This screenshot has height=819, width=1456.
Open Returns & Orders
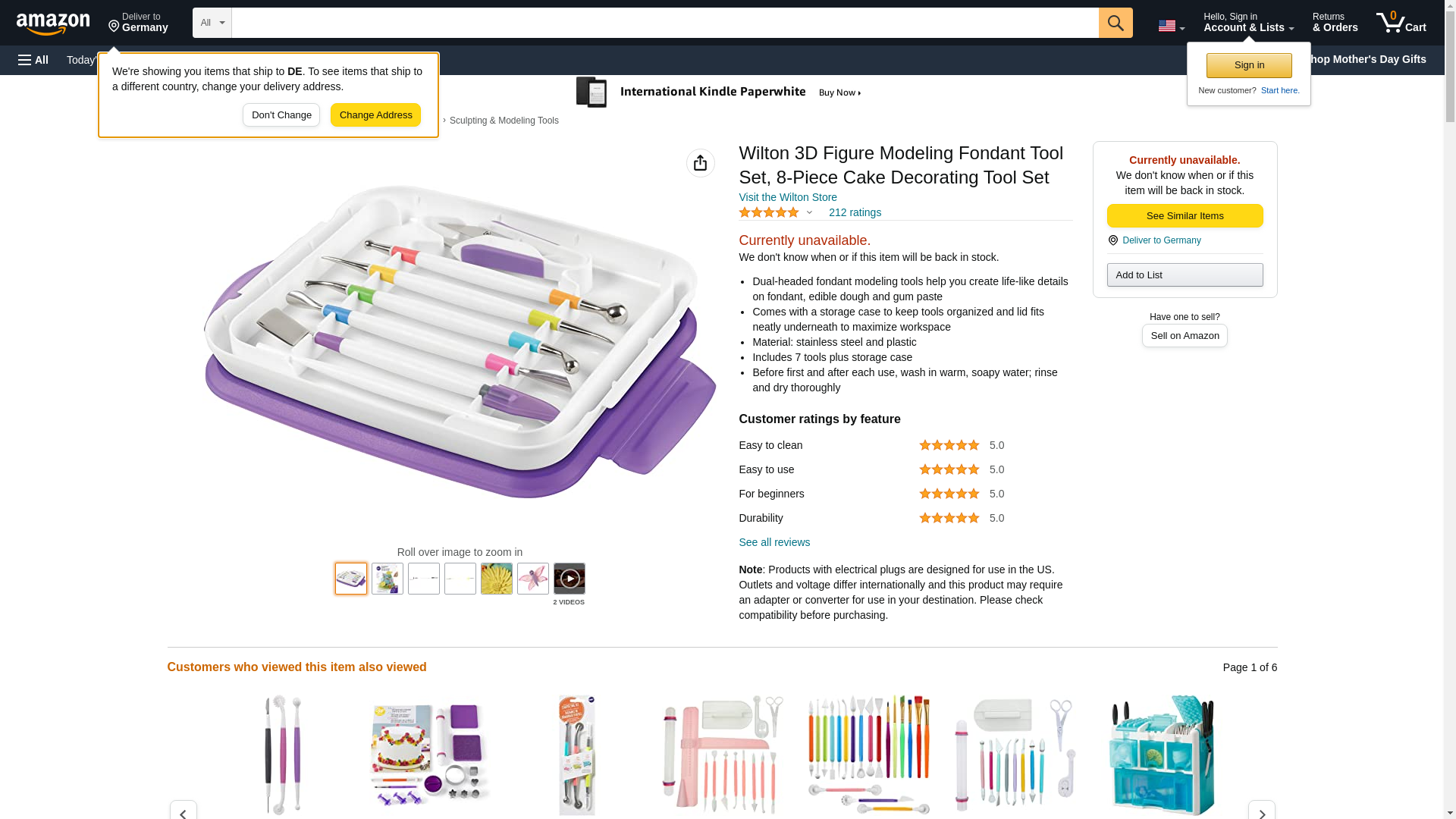click(x=1335, y=23)
